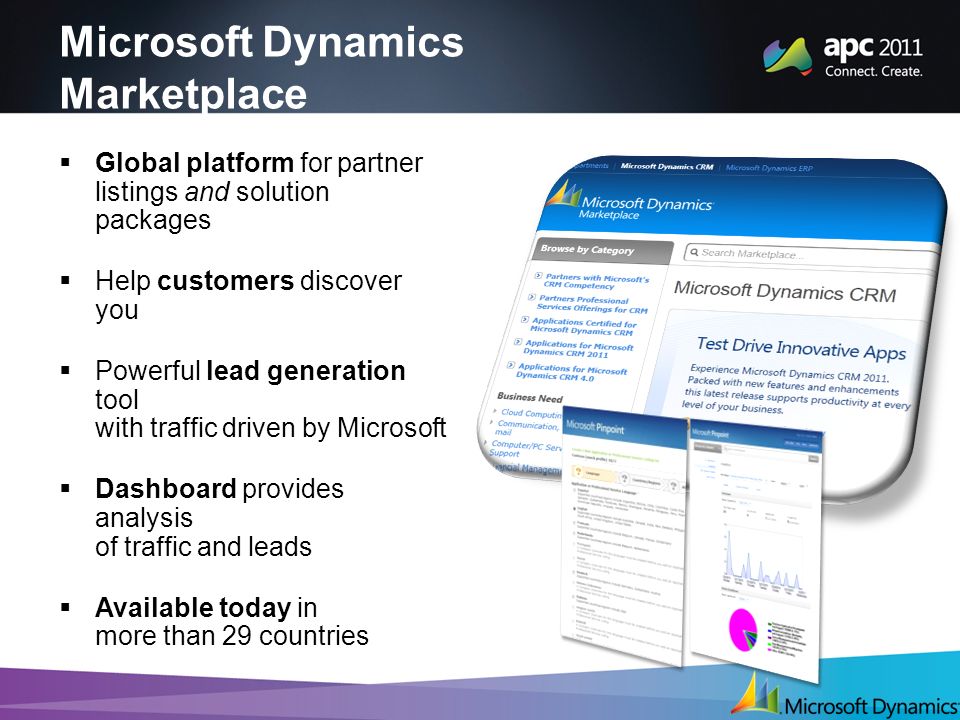Open Partners with Microsoft's CRM Competency link
Screen dimensions: 960x720
(595, 282)
